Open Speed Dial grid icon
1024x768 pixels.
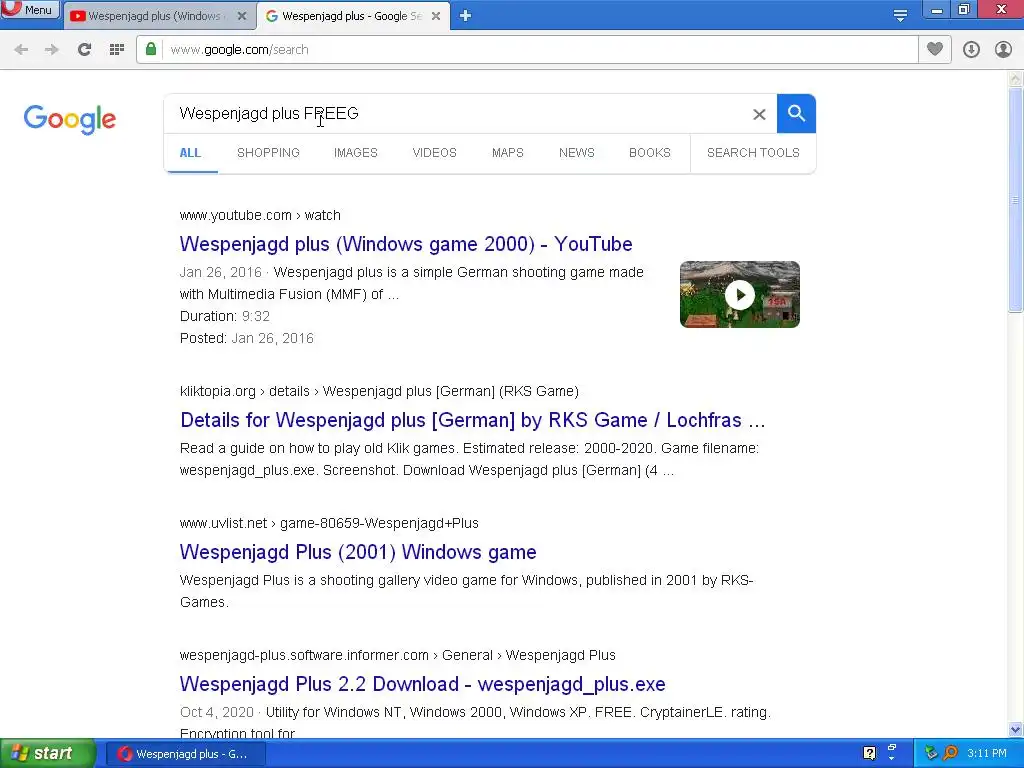(x=117, y=50)
